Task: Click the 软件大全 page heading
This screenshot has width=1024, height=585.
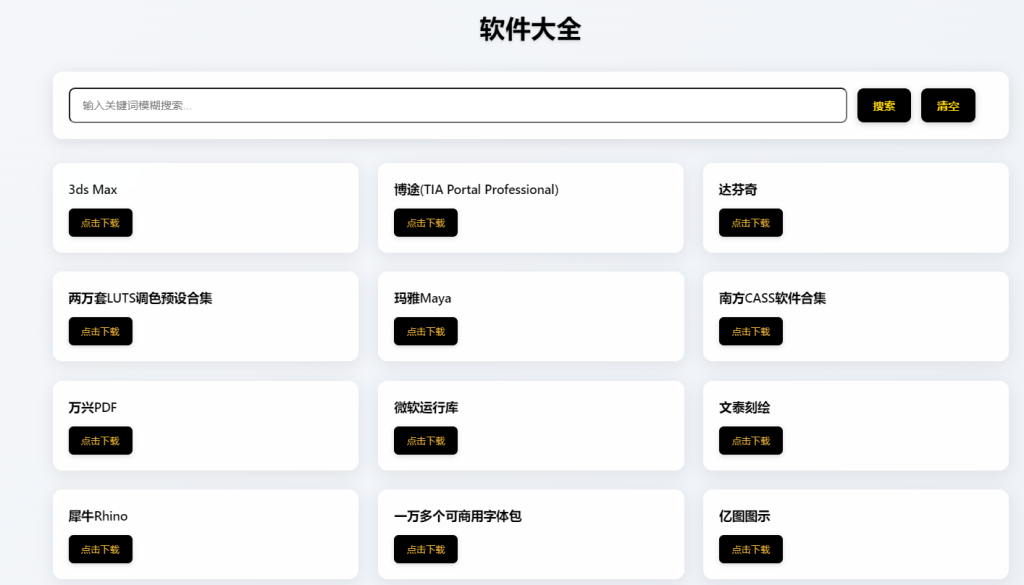Action: click(530, 29)
